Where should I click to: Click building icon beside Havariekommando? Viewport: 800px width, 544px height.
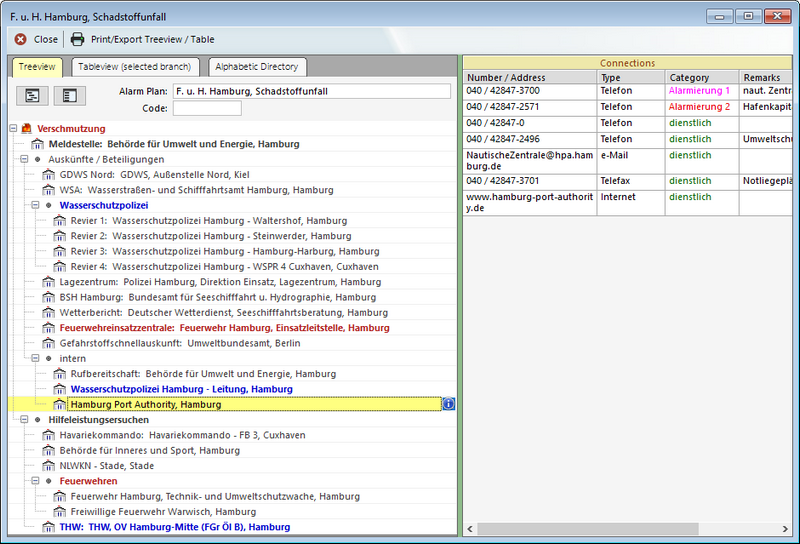(48, 435)
